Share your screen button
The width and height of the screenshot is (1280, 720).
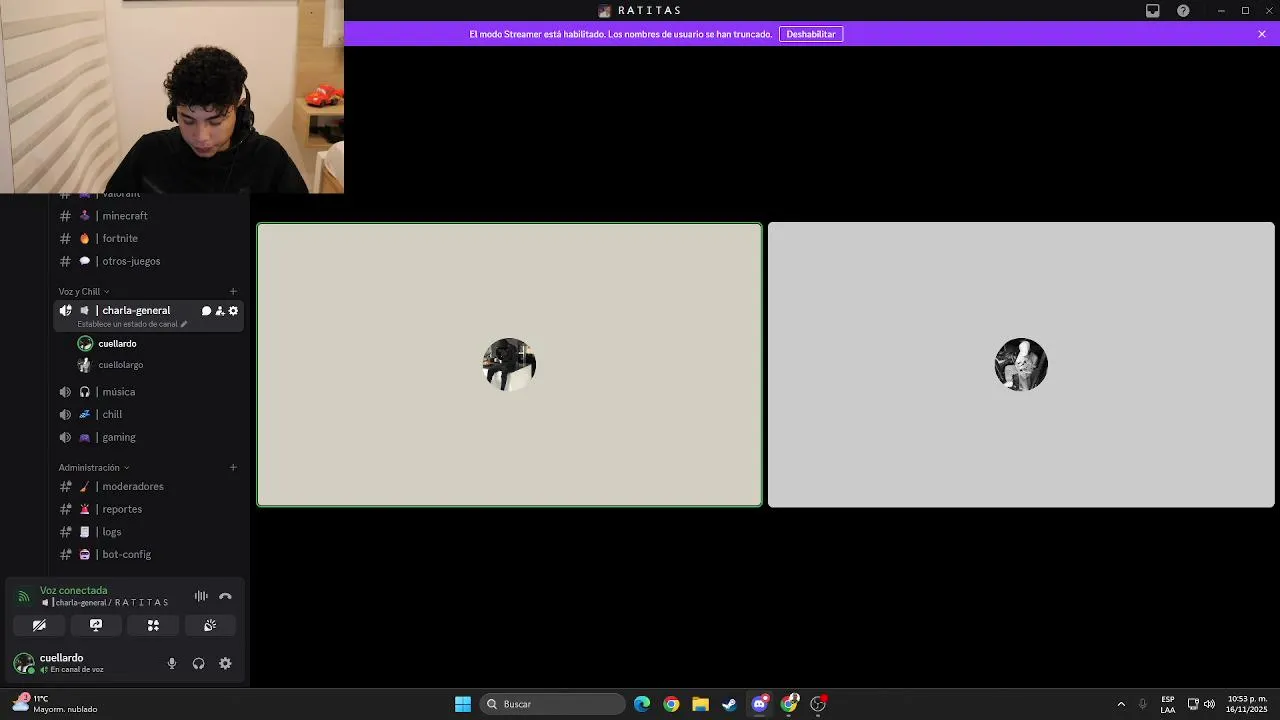tap(96, 625)
